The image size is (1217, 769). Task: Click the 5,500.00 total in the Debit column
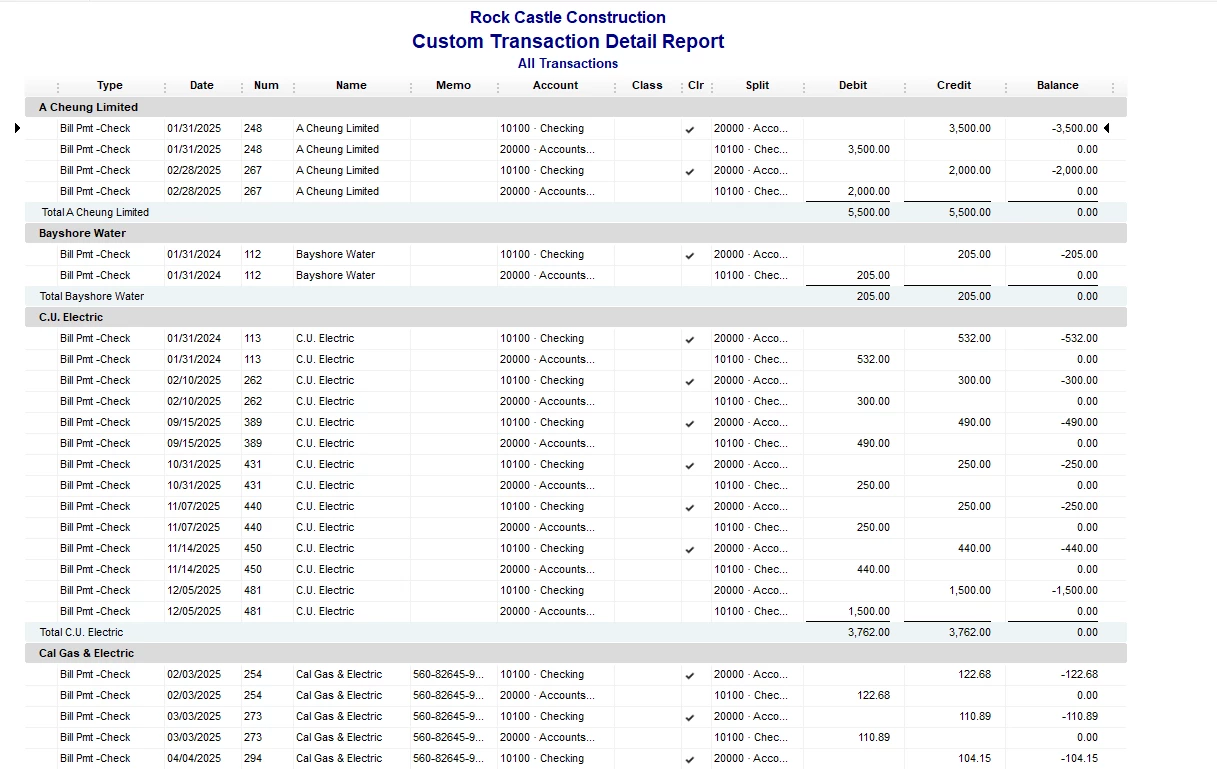pyautogui.click(x=869, y=213)
